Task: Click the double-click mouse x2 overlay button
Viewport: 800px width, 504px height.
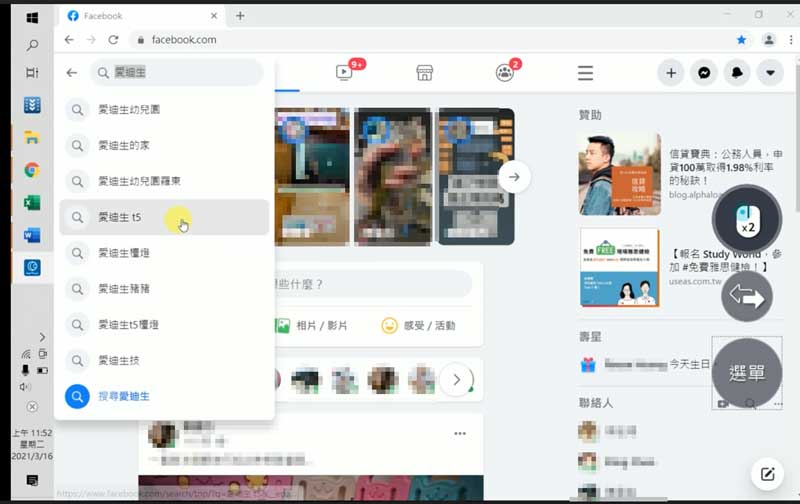Action: point(747,220)
